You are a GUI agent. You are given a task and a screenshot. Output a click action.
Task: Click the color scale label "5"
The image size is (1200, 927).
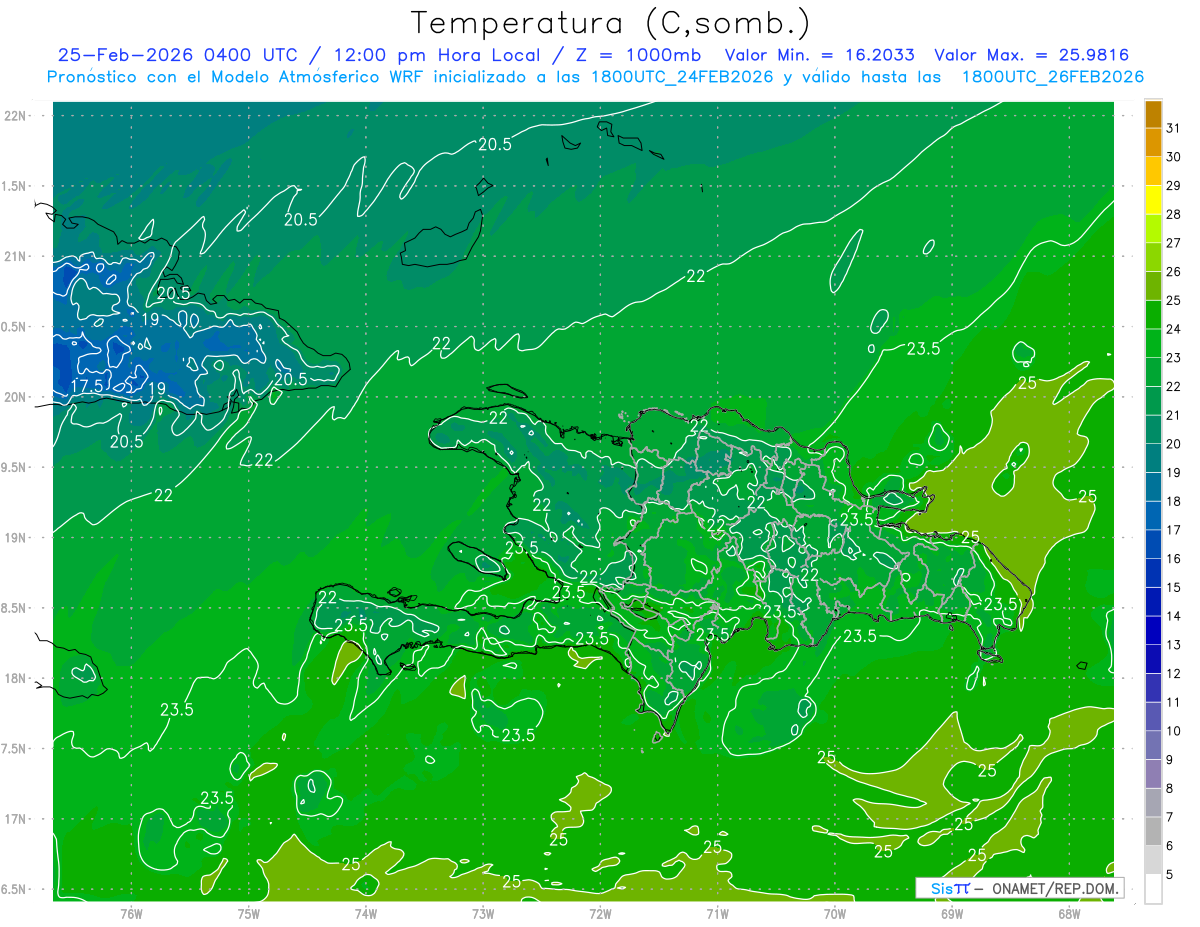point(1170,875)
